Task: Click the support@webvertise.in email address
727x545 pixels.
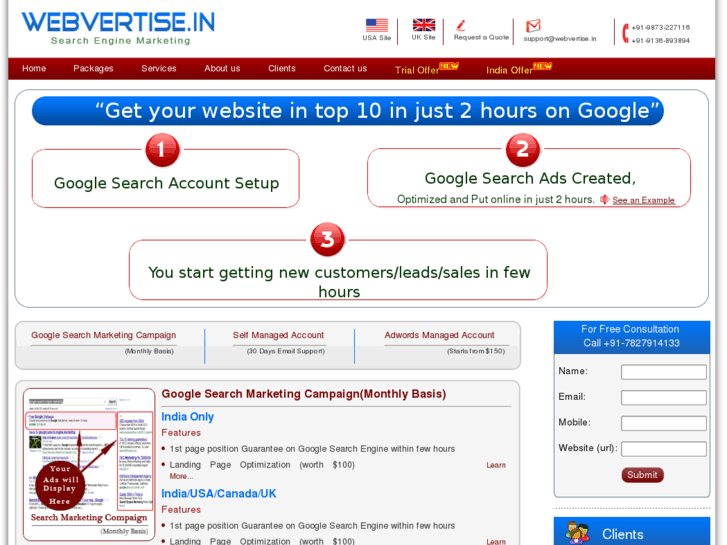Action: (x=560, y=38)
